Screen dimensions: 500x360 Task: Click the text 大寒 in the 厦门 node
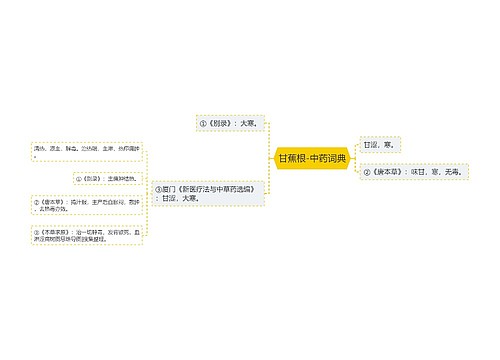[x=189, y=198]
